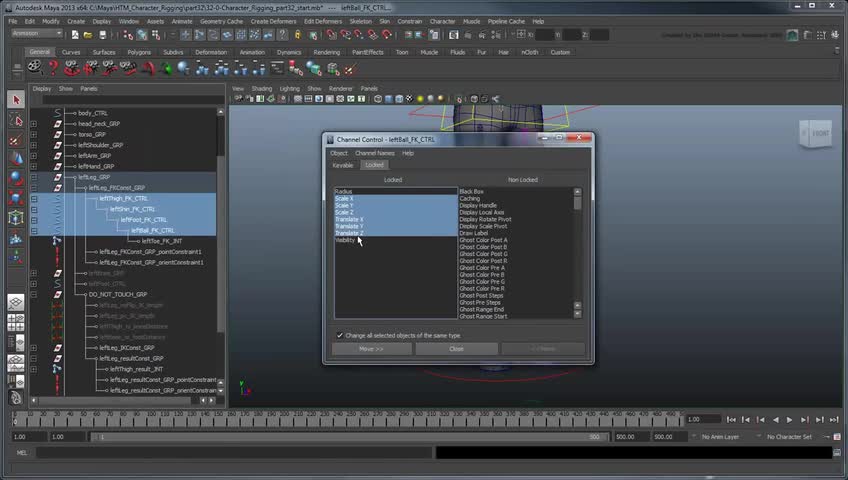Viewport: 848px width, 480px height.
Task: Open Object menu in Channel Control
Action: pyautogui.click(x=339, y=153)
